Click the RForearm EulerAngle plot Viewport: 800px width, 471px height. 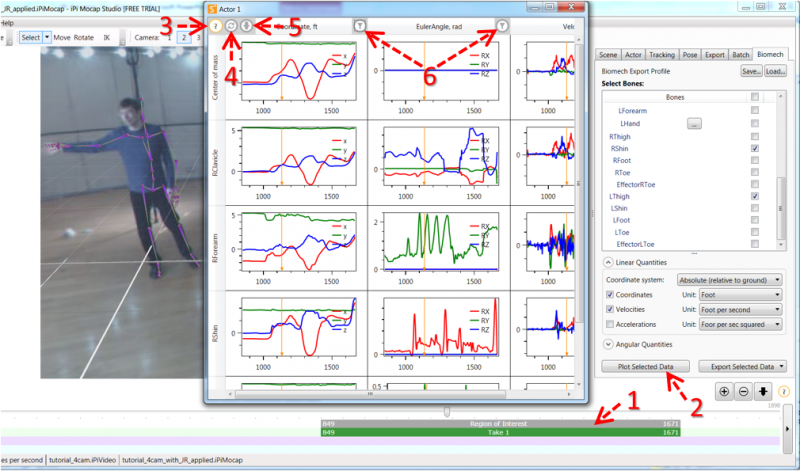440,241
